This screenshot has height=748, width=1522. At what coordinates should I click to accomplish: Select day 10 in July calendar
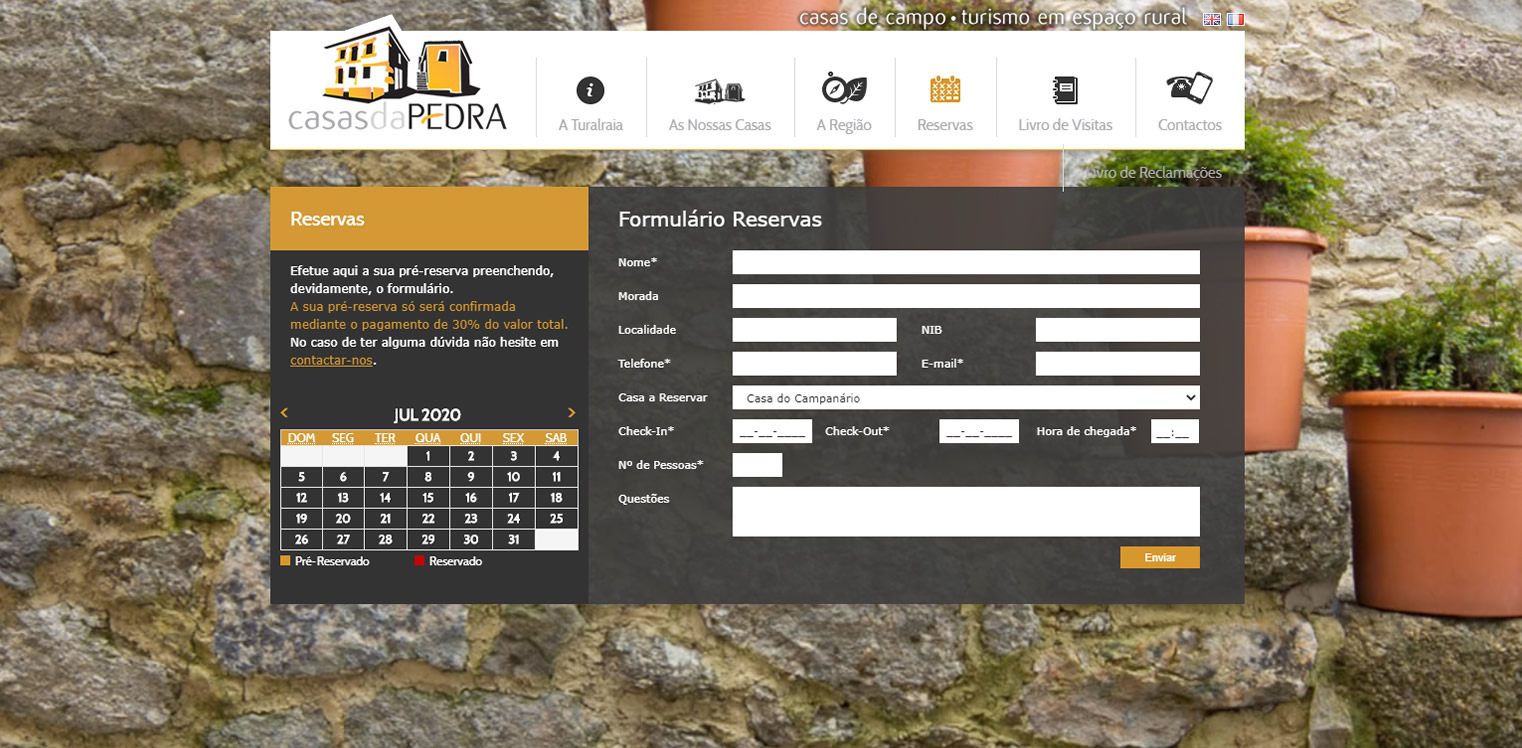tap(514, 477)
